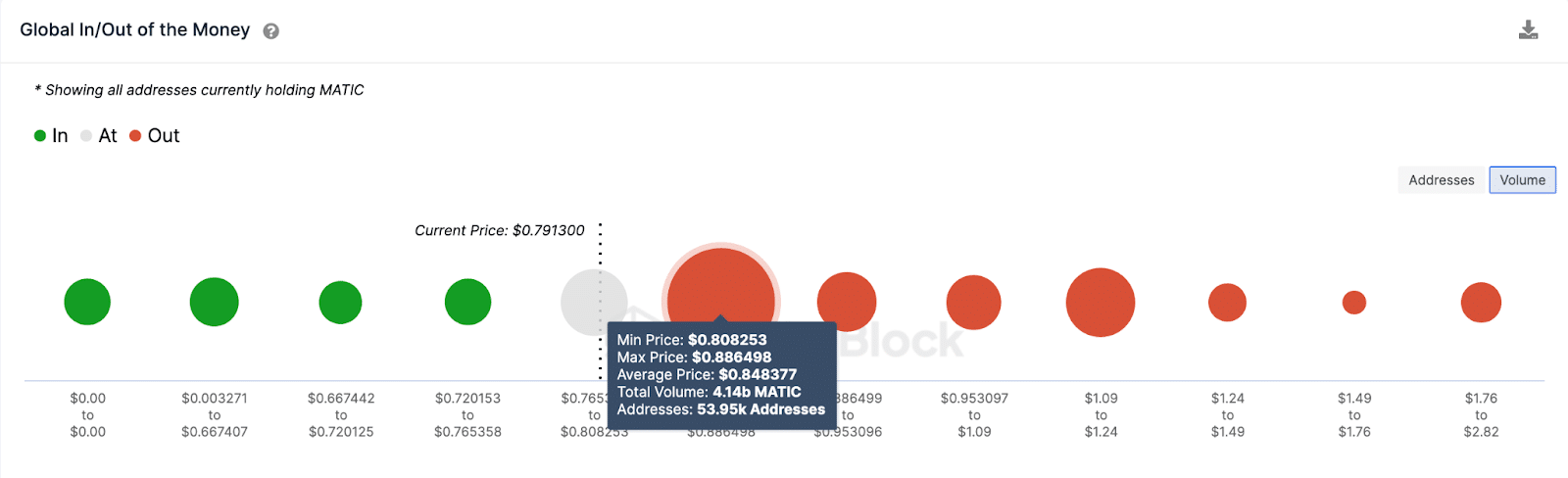Switch to the Volume view
Screen dimensions: 1568x478
(x=1522, y=180)
